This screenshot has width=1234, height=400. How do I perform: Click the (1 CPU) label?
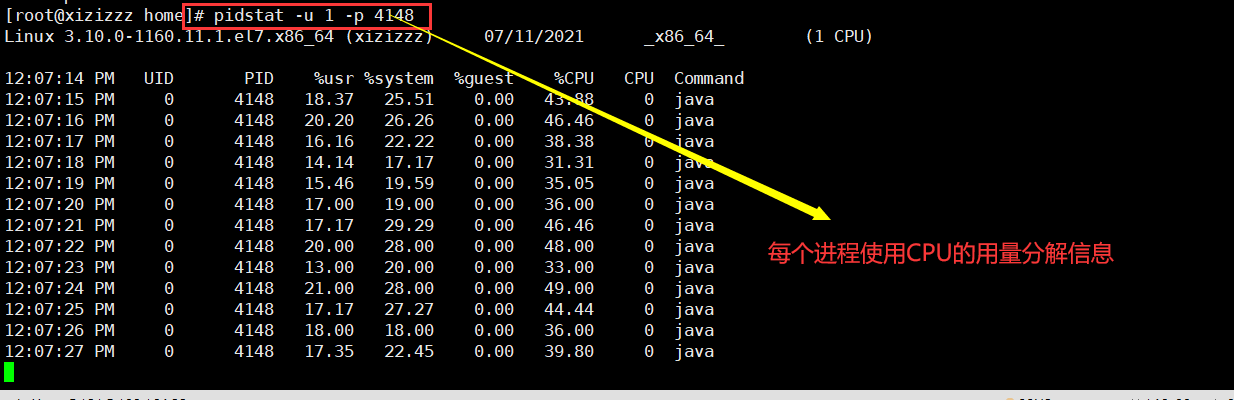coord(839,37)
